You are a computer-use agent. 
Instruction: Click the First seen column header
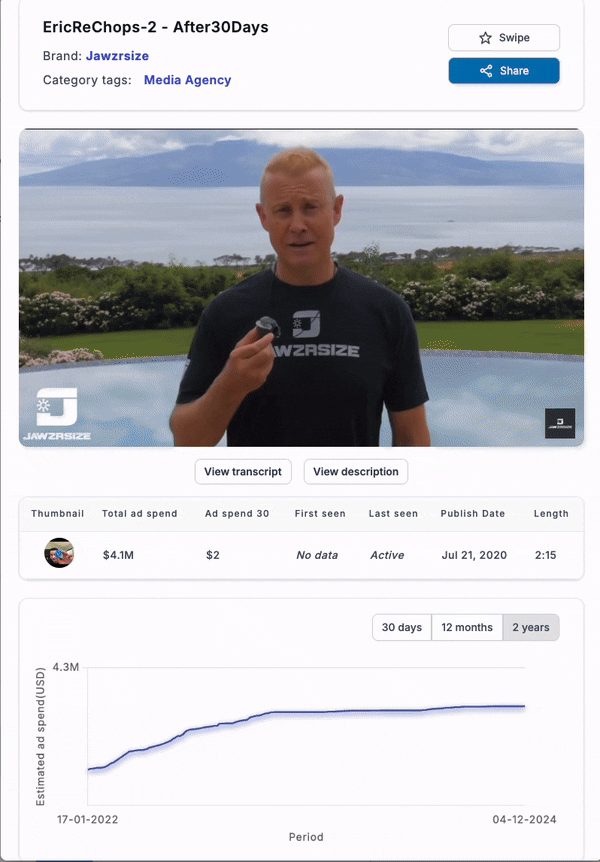tap(320, 513)
